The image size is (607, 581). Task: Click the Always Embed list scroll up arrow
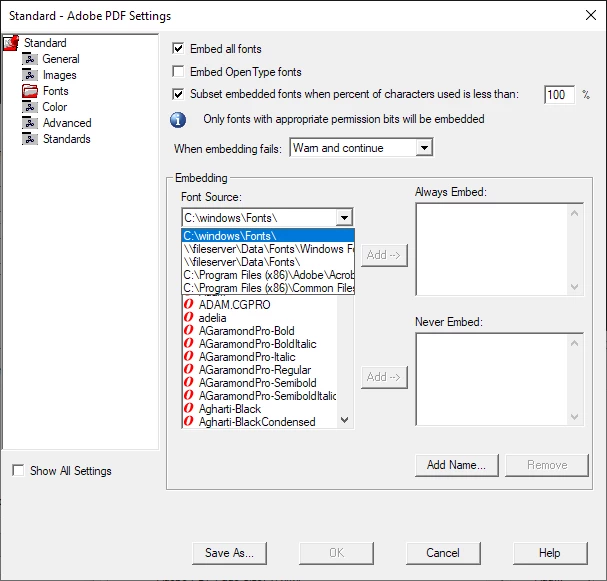point(574,213)
